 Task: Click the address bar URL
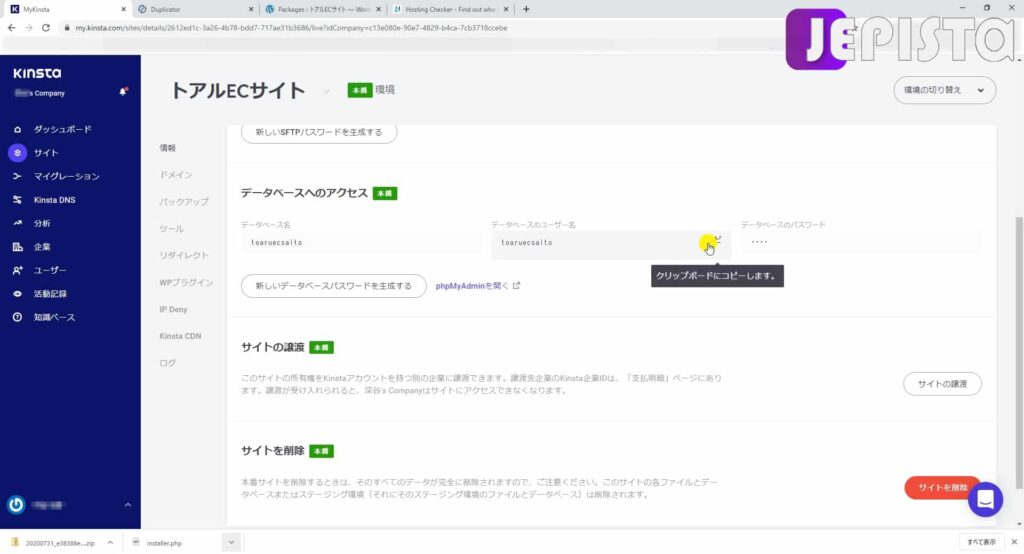coord(291,28)
